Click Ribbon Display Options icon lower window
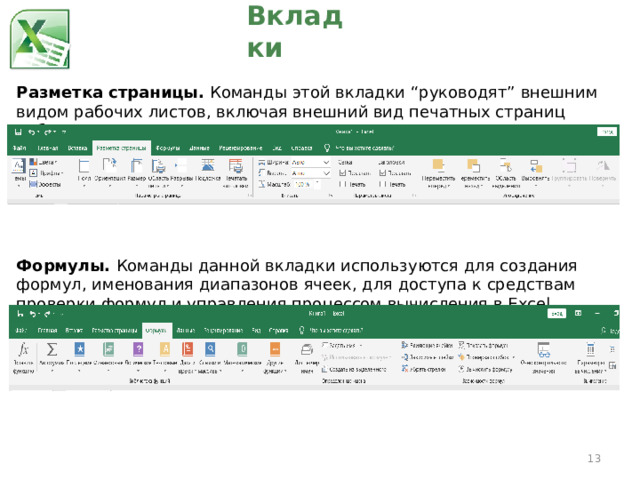 [x=578, y=313]
